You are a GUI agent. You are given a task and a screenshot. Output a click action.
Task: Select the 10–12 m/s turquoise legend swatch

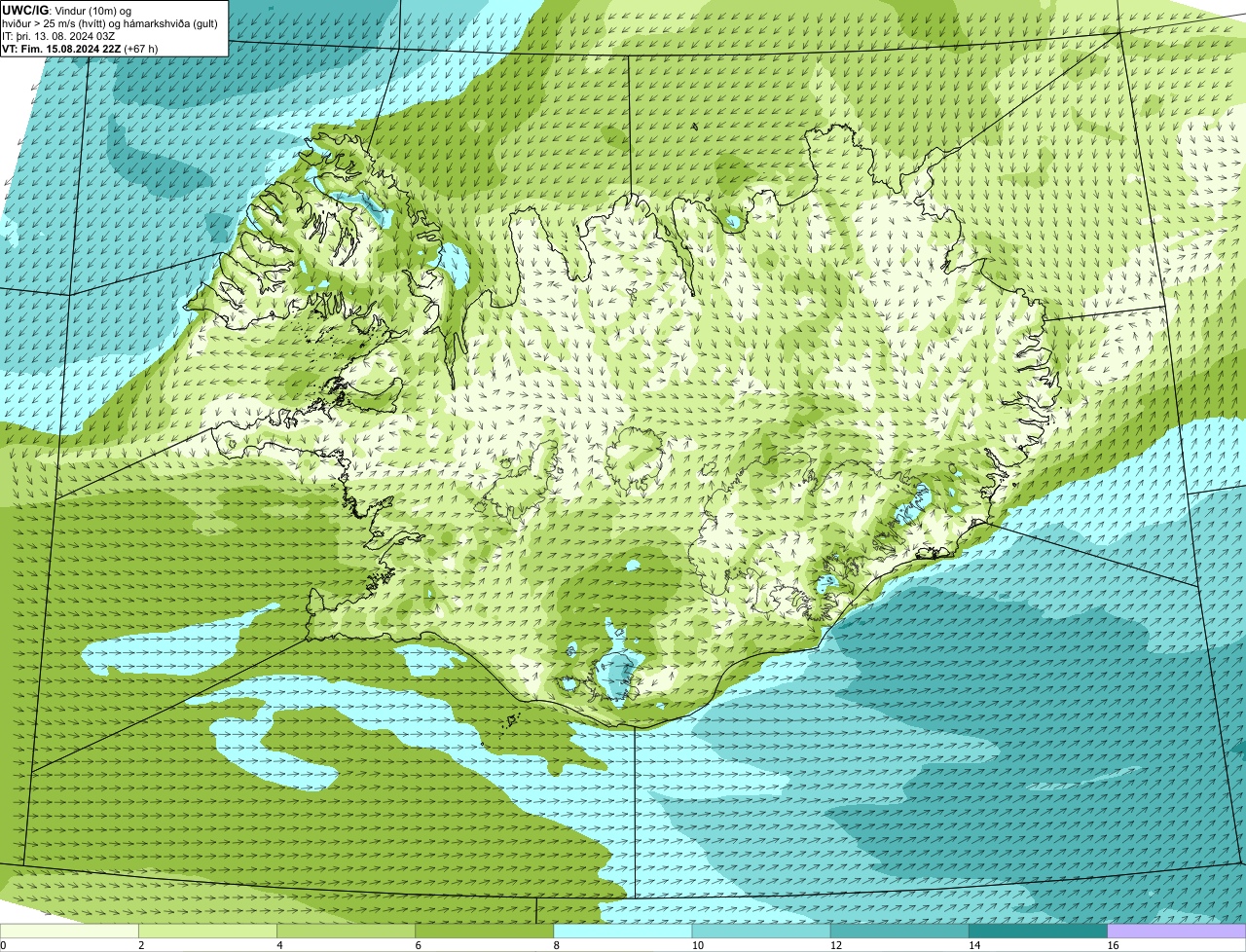[761, 931]
